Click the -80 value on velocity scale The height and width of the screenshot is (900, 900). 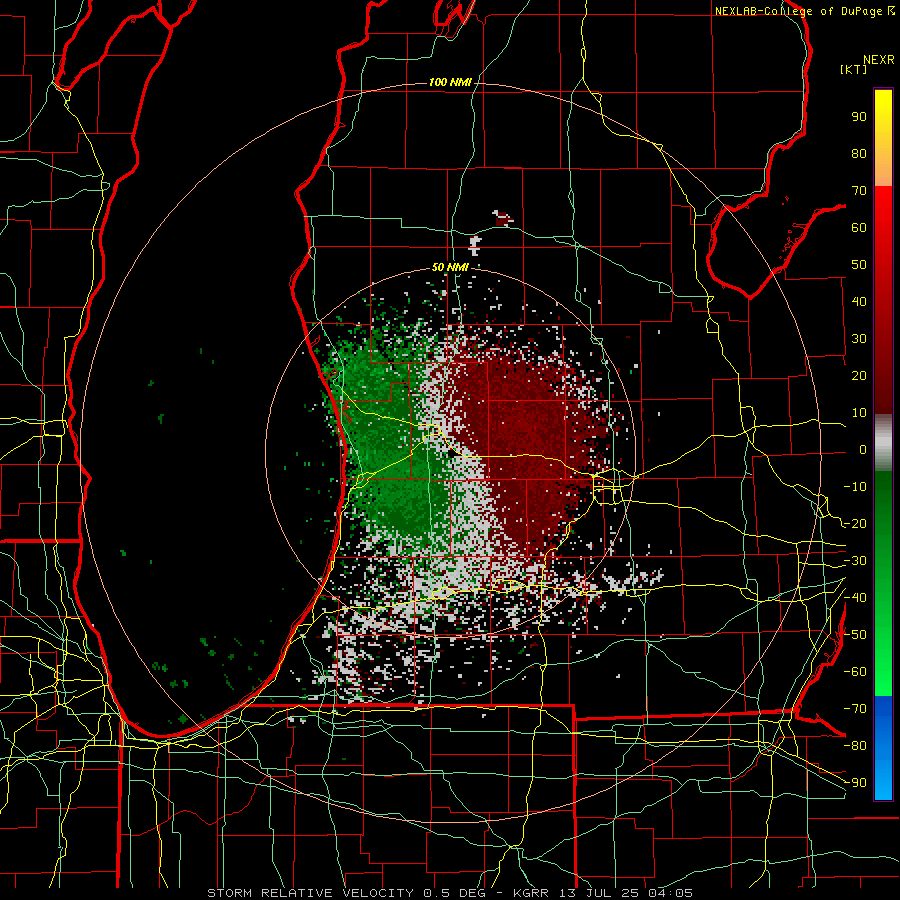855,746
